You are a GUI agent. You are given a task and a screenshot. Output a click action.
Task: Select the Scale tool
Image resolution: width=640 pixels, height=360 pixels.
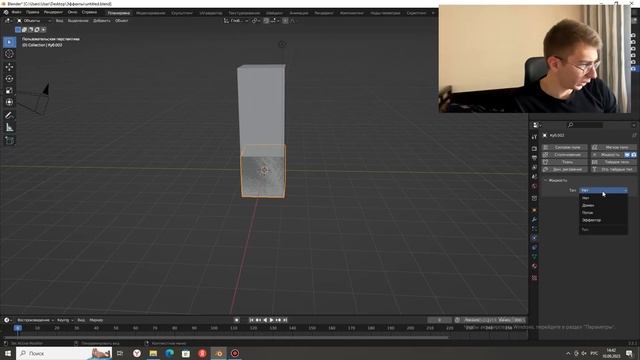(9, 91)
